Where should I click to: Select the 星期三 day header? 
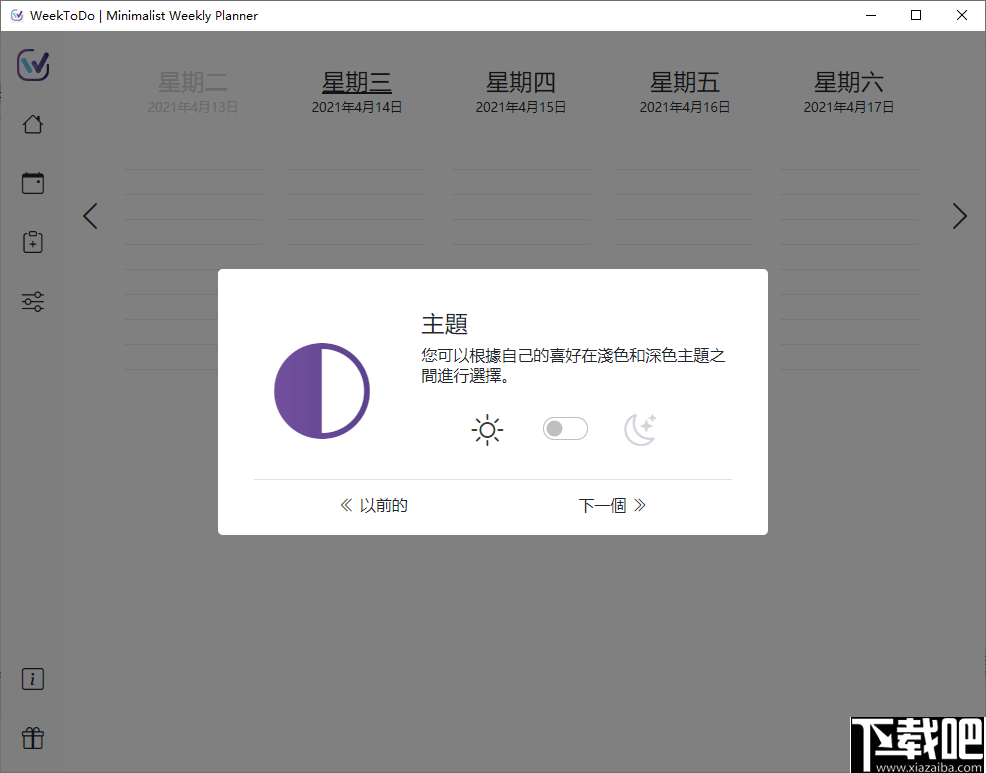point(357,82)
